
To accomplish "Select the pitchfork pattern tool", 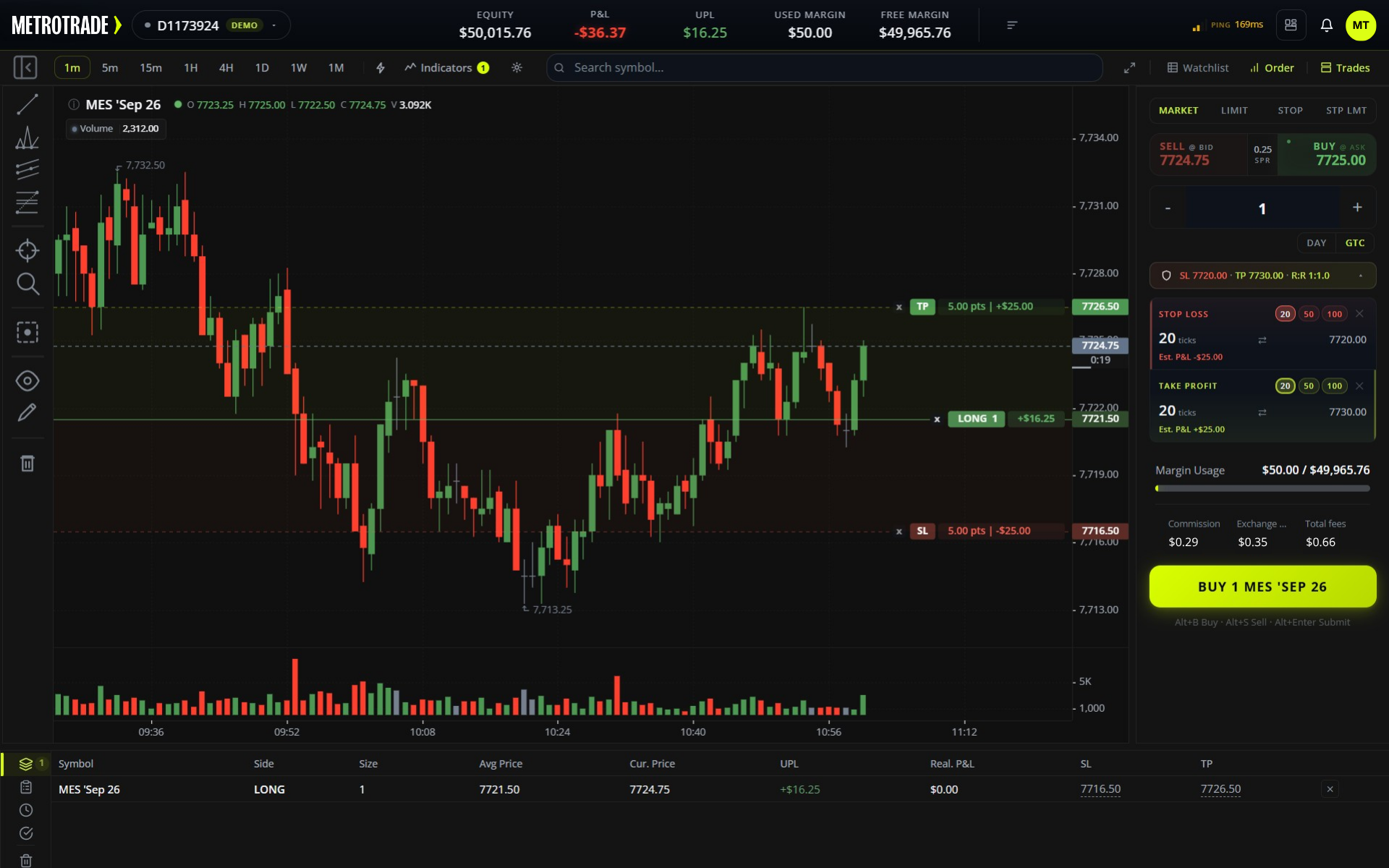I will coord(27,137).
